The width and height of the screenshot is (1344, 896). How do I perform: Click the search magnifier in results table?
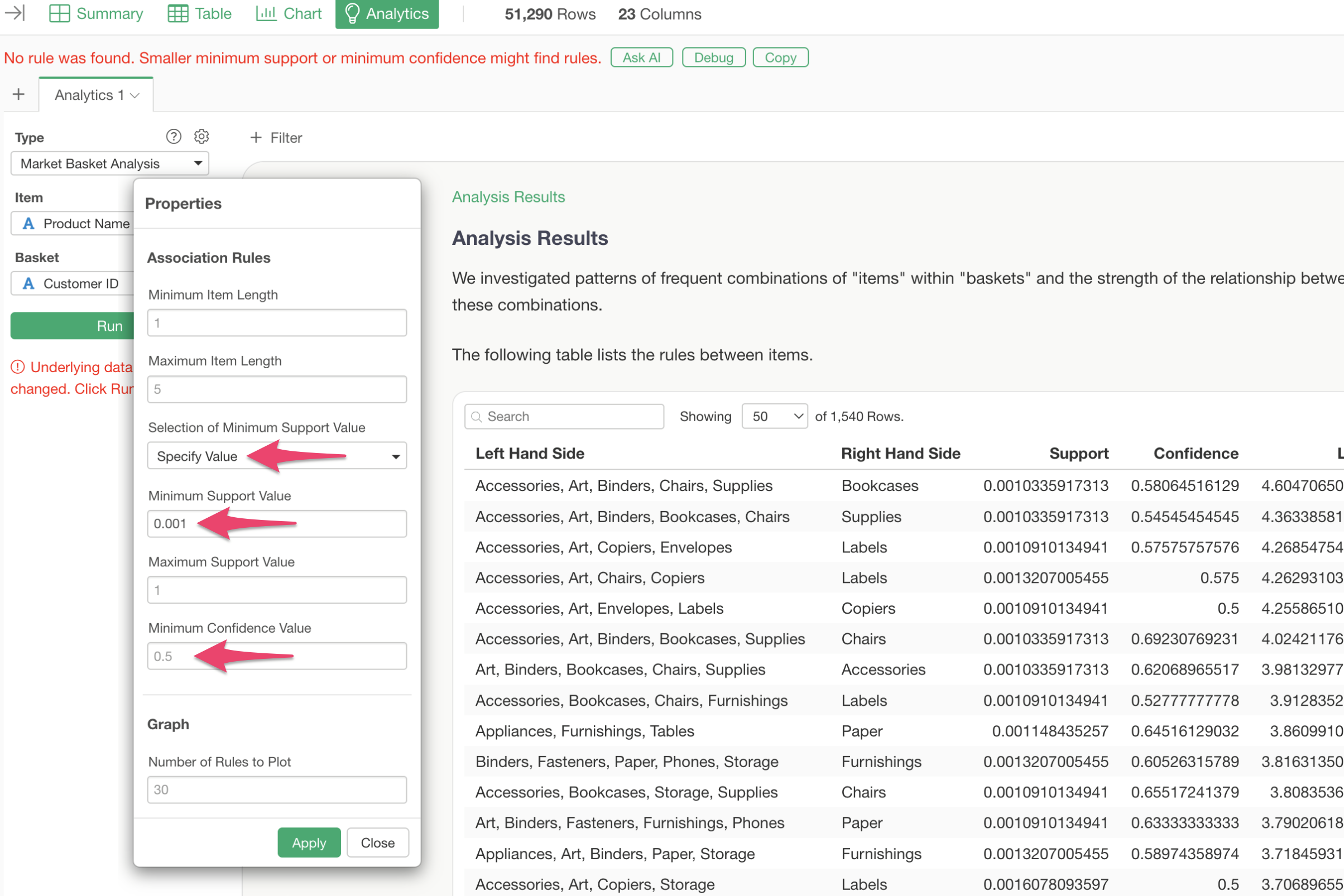click(x=476, y=417)
